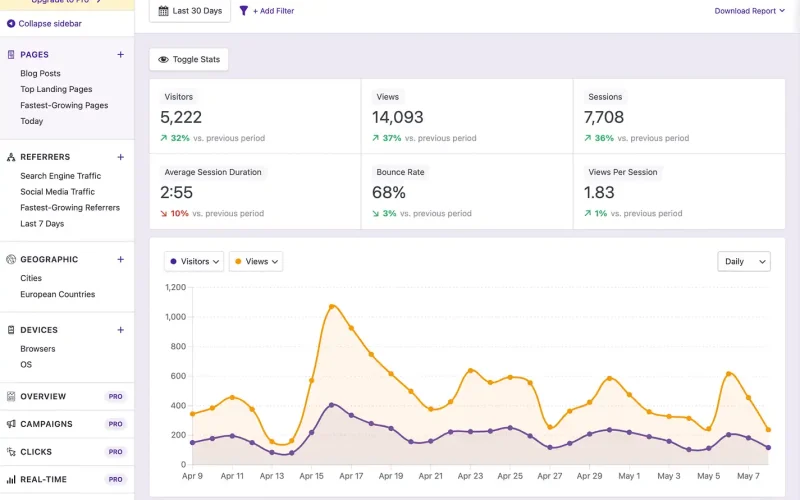The image size is (800, 500).
Task: Click the purple Visitors legend dot
Action: click(x=174, y=261)
